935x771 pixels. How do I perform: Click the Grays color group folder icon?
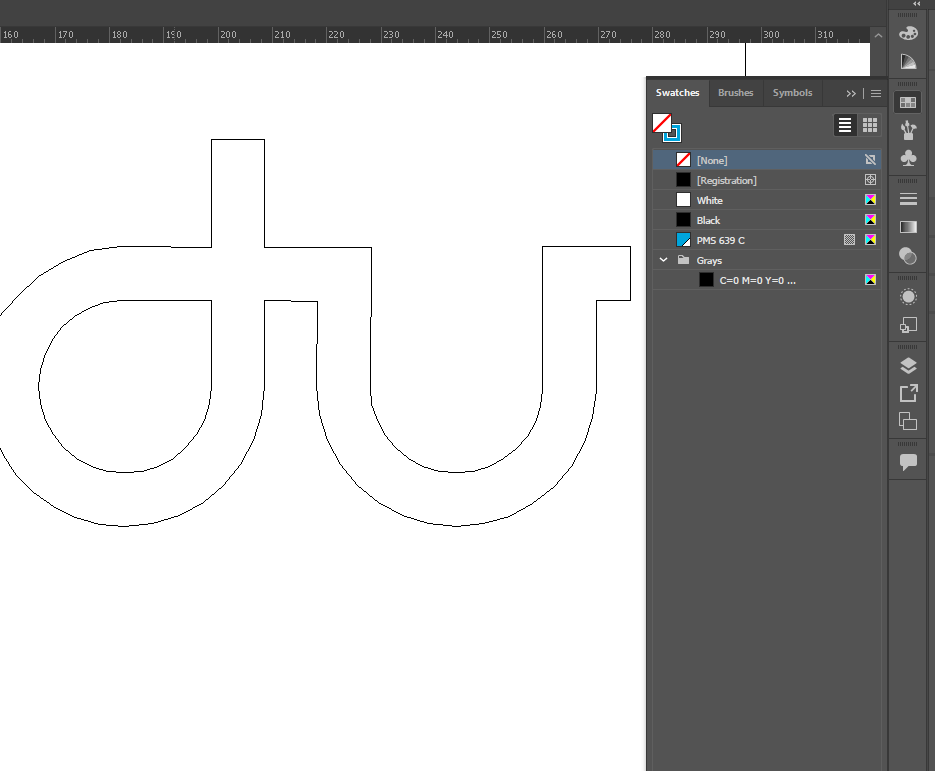click(683, 260)
